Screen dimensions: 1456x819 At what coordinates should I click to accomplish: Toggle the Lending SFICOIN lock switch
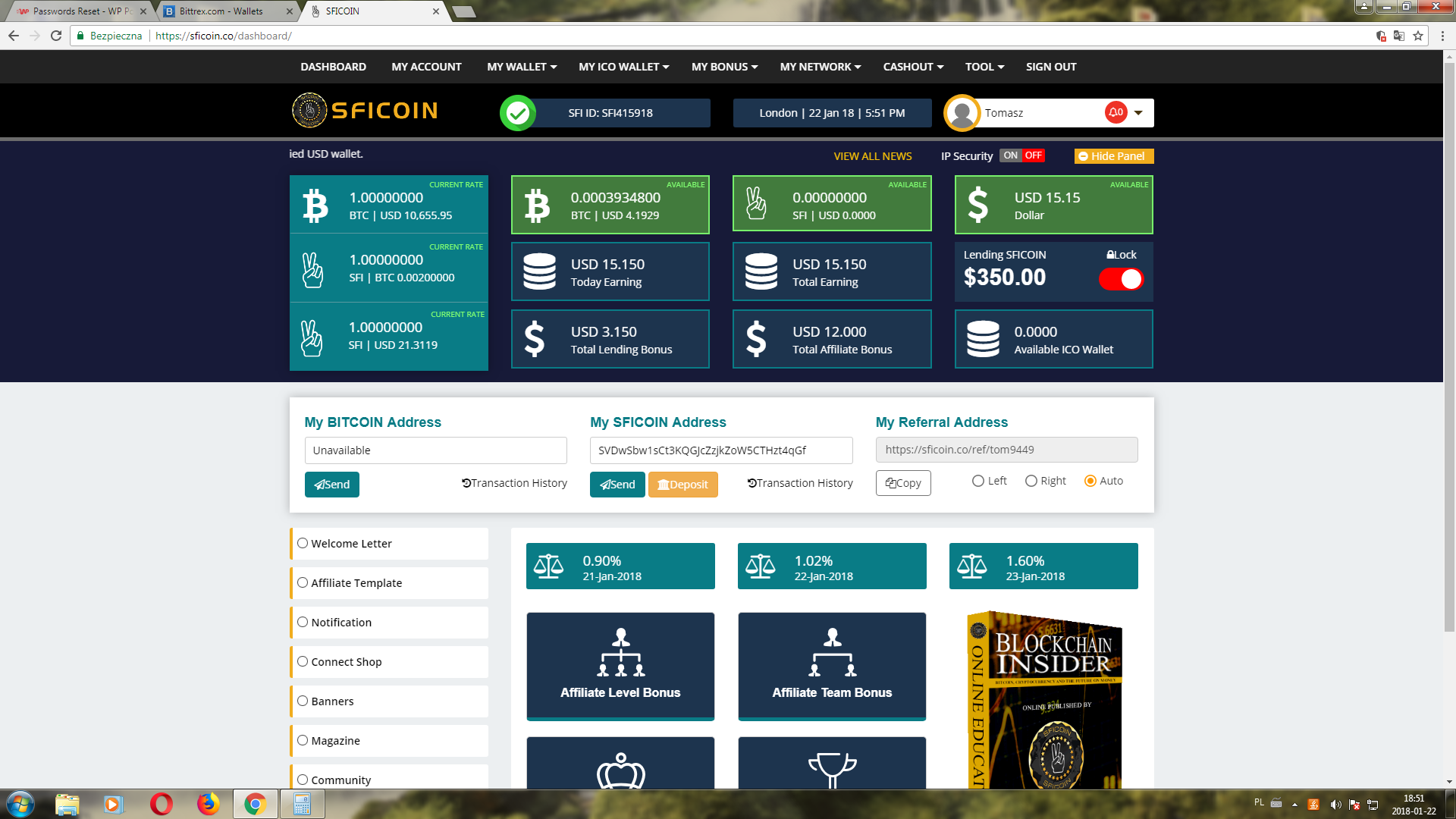(x=1121, y=279)
